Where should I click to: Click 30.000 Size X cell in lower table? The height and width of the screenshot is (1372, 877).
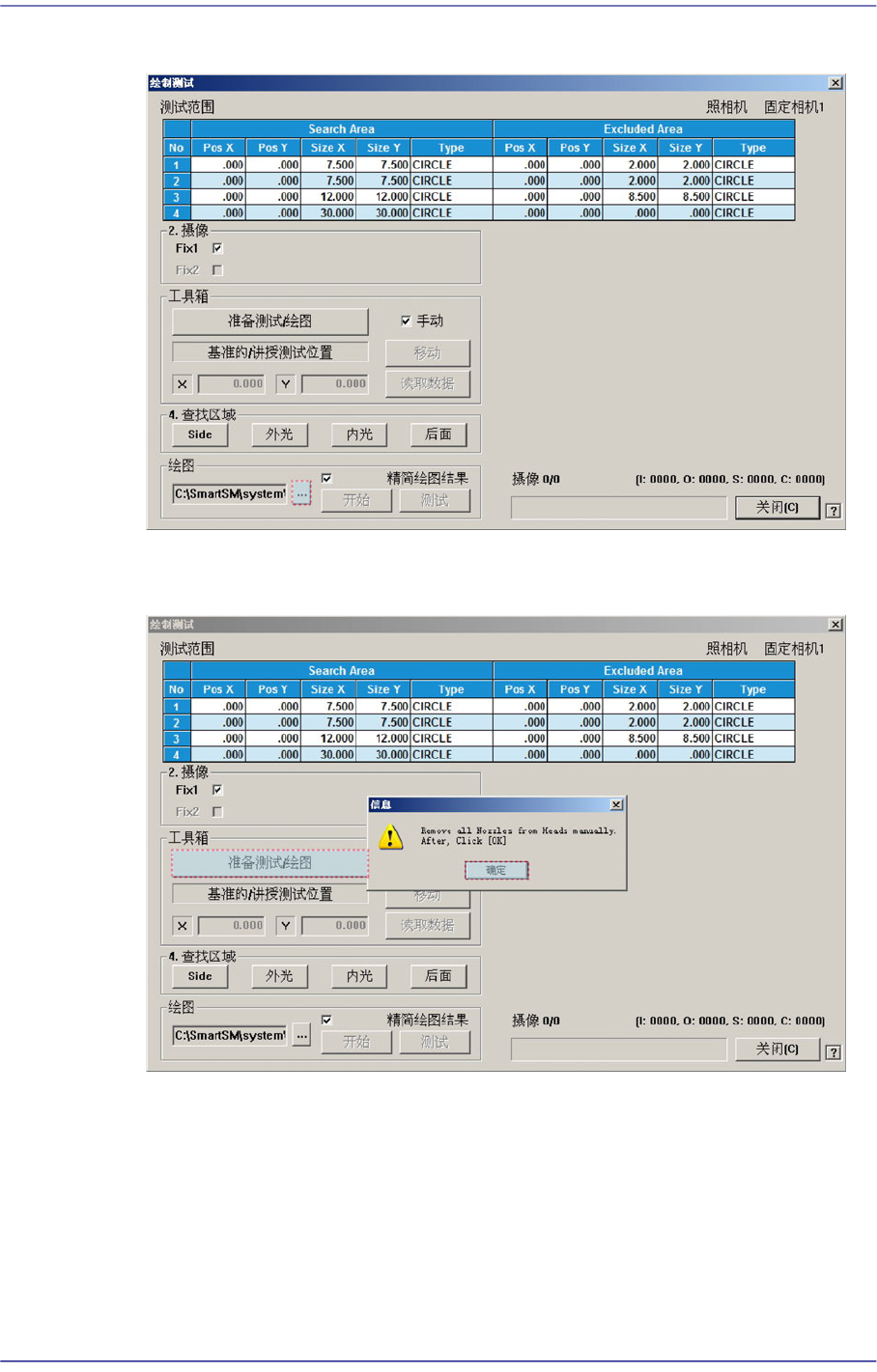point(328,754)
